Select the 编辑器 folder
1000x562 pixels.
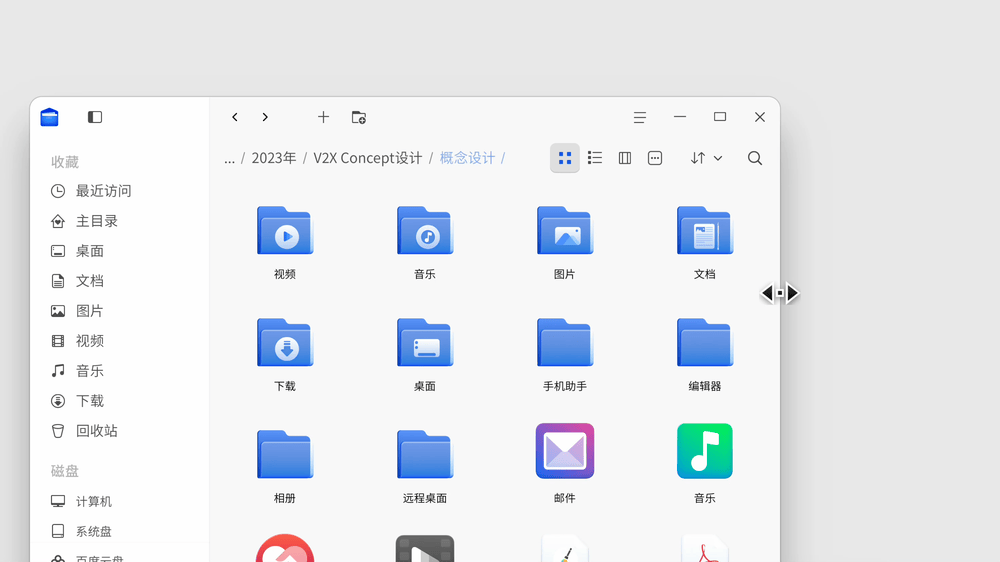pyautogui.click(x=705, y=343)
